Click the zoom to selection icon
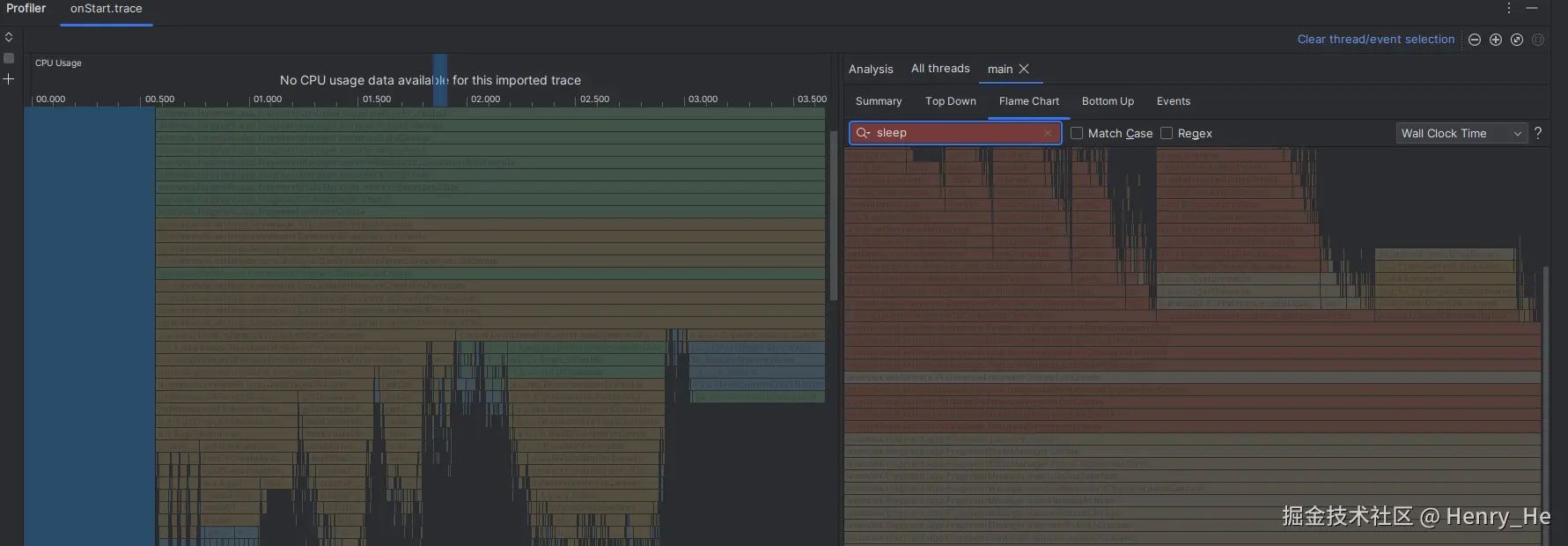 point(1537,40)
